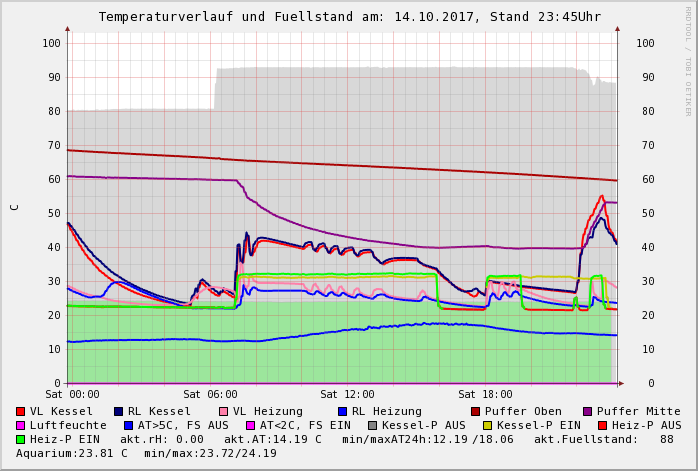The width and height of the screenshot is (698, 471).
Task: Select the magenta Luftfeuchte legend swatch
Action: pyautogui.click(x=21, y=425)
